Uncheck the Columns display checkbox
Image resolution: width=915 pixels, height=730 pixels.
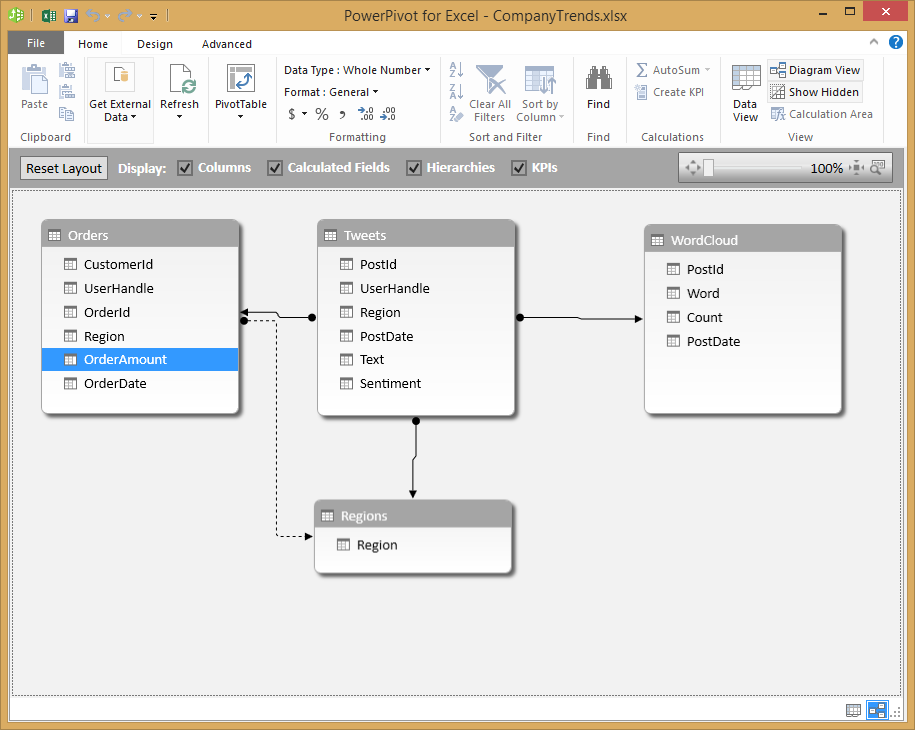185,168
